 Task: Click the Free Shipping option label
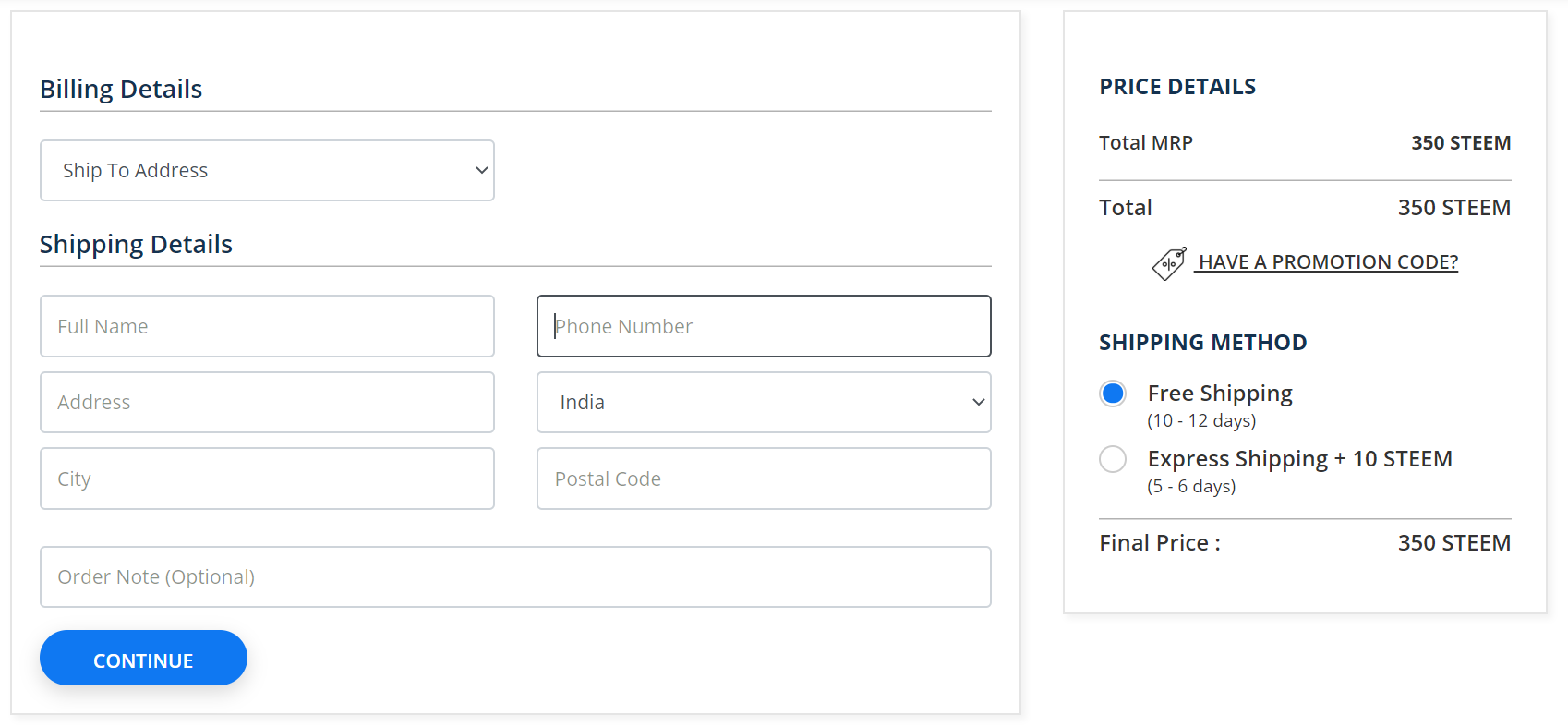click(1220, 394)
